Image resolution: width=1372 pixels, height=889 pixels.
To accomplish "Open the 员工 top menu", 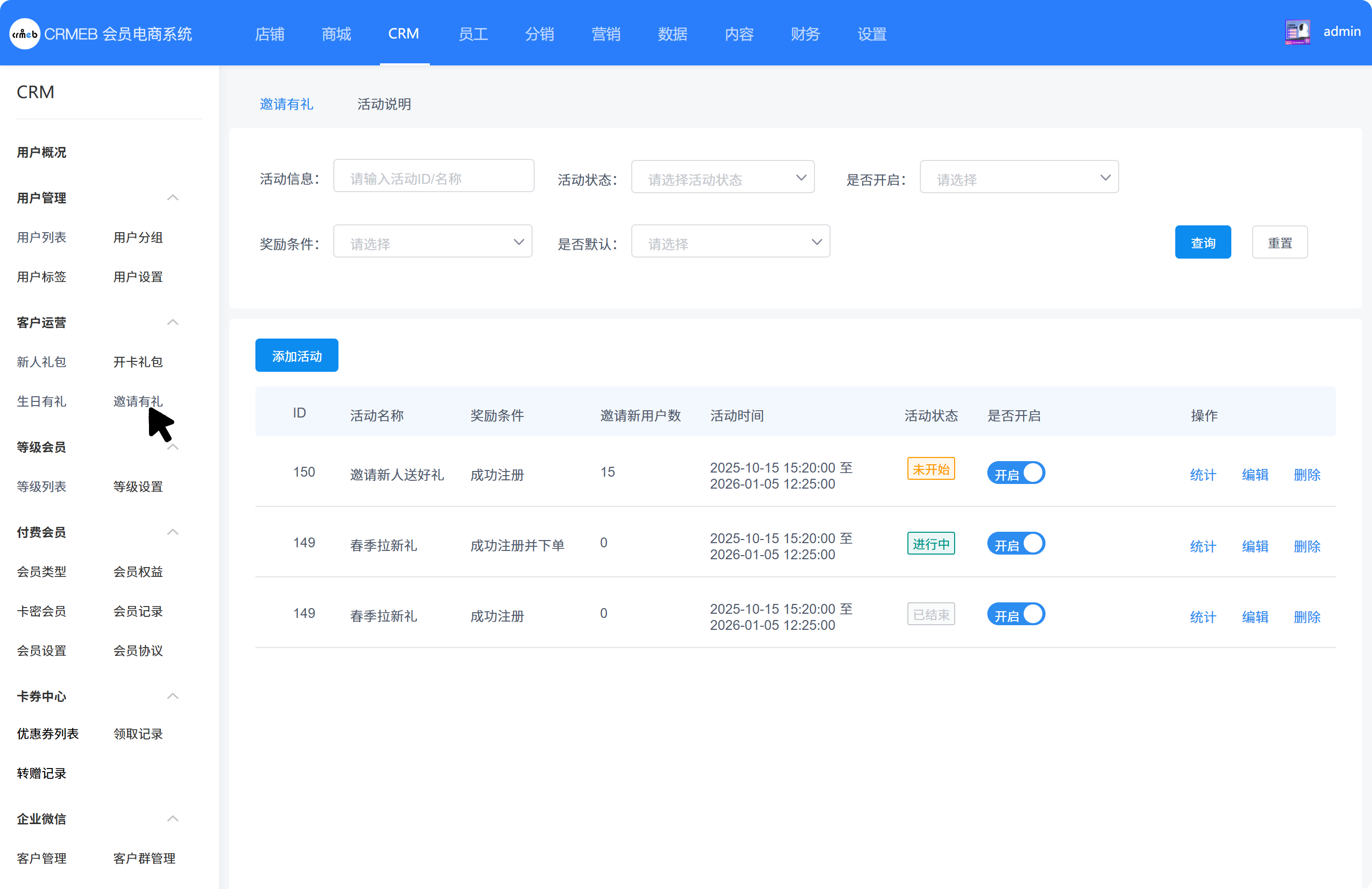I will 473,34.
